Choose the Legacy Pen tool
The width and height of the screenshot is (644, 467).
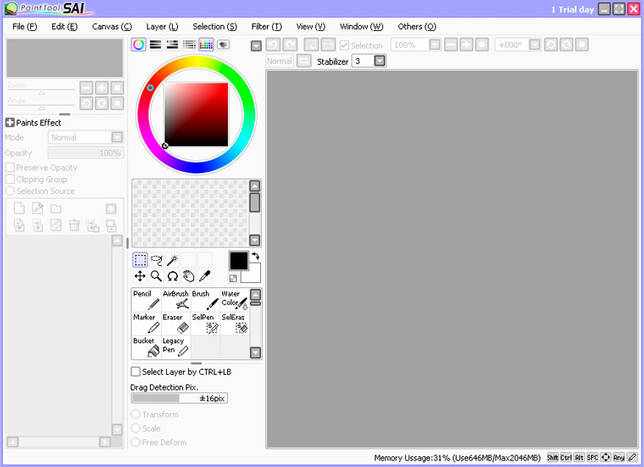coord(176,347)
